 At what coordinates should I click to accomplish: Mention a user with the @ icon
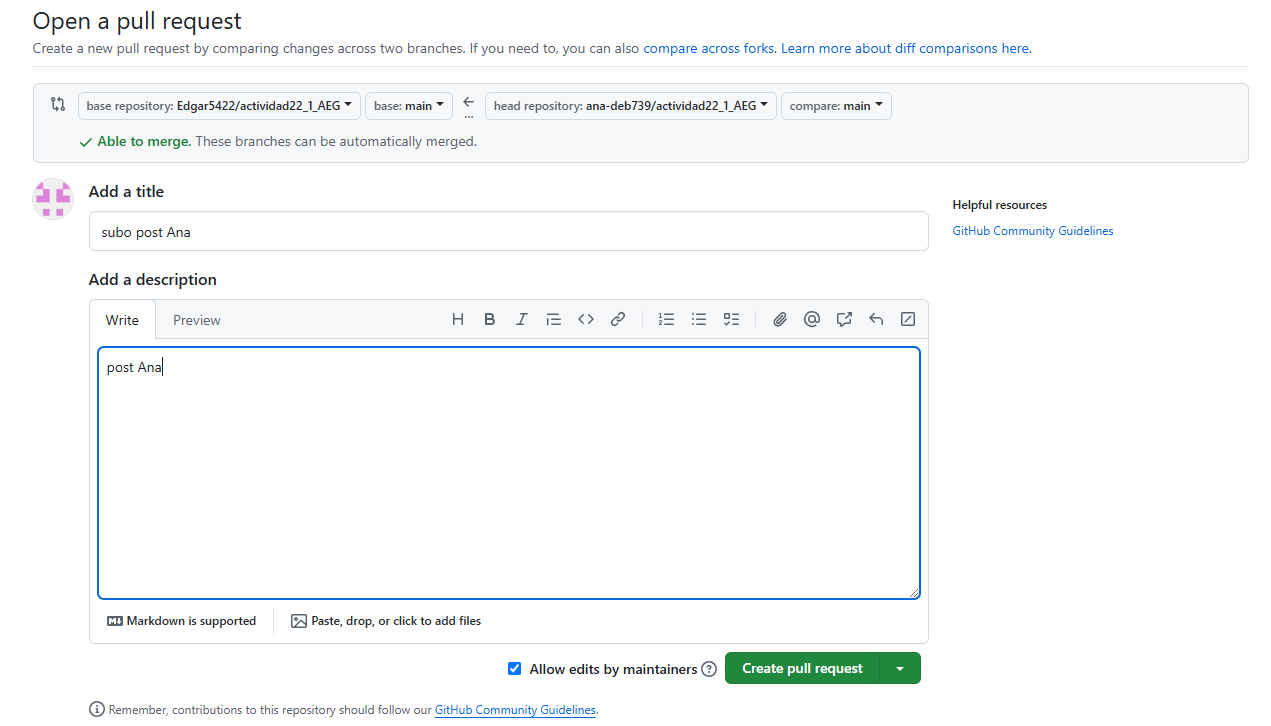(812, 319)
